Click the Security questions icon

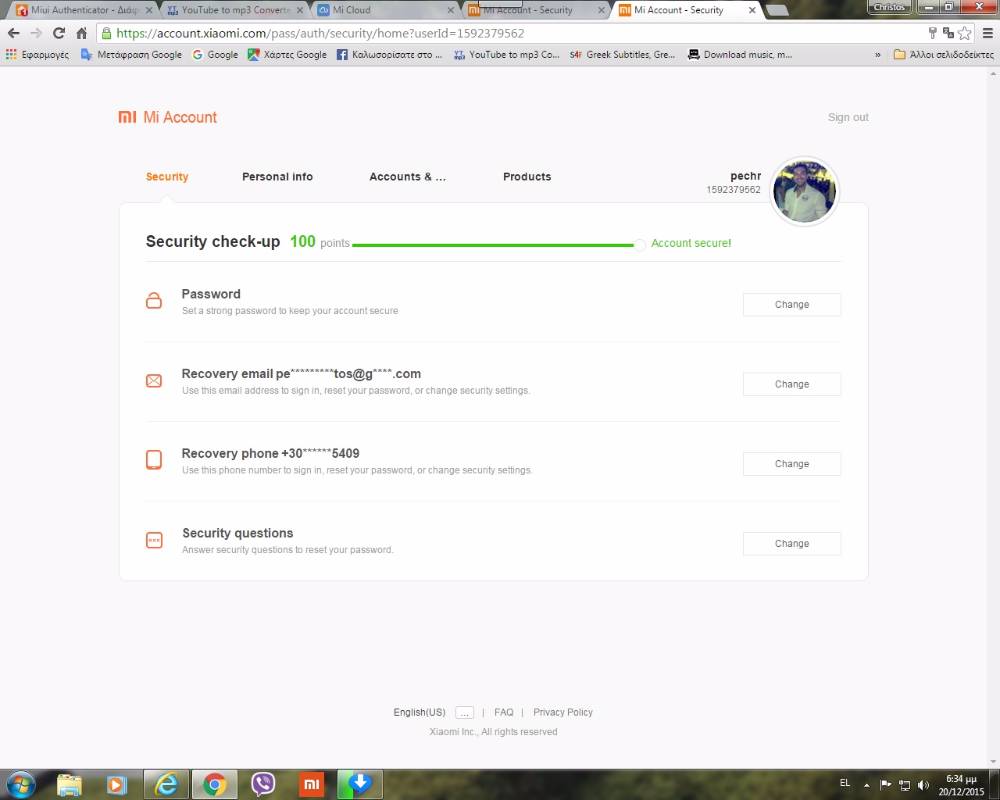click(x=154, y=540)
